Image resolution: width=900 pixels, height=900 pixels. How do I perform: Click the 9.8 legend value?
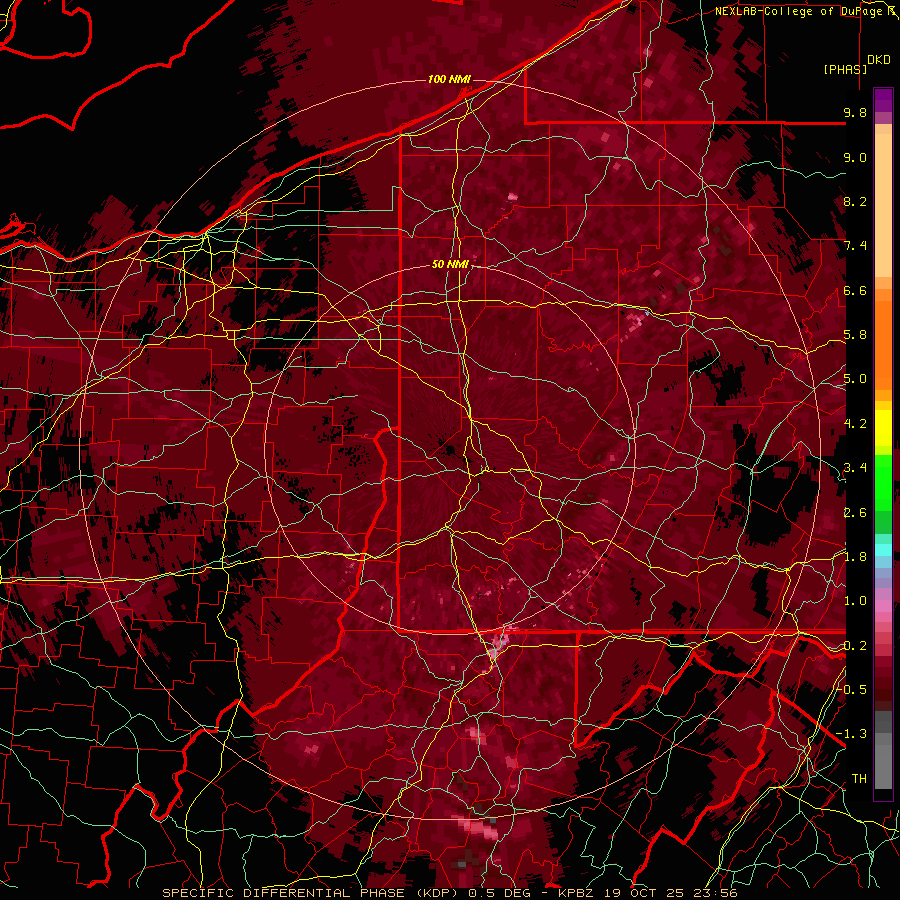(x=855, y=112)
